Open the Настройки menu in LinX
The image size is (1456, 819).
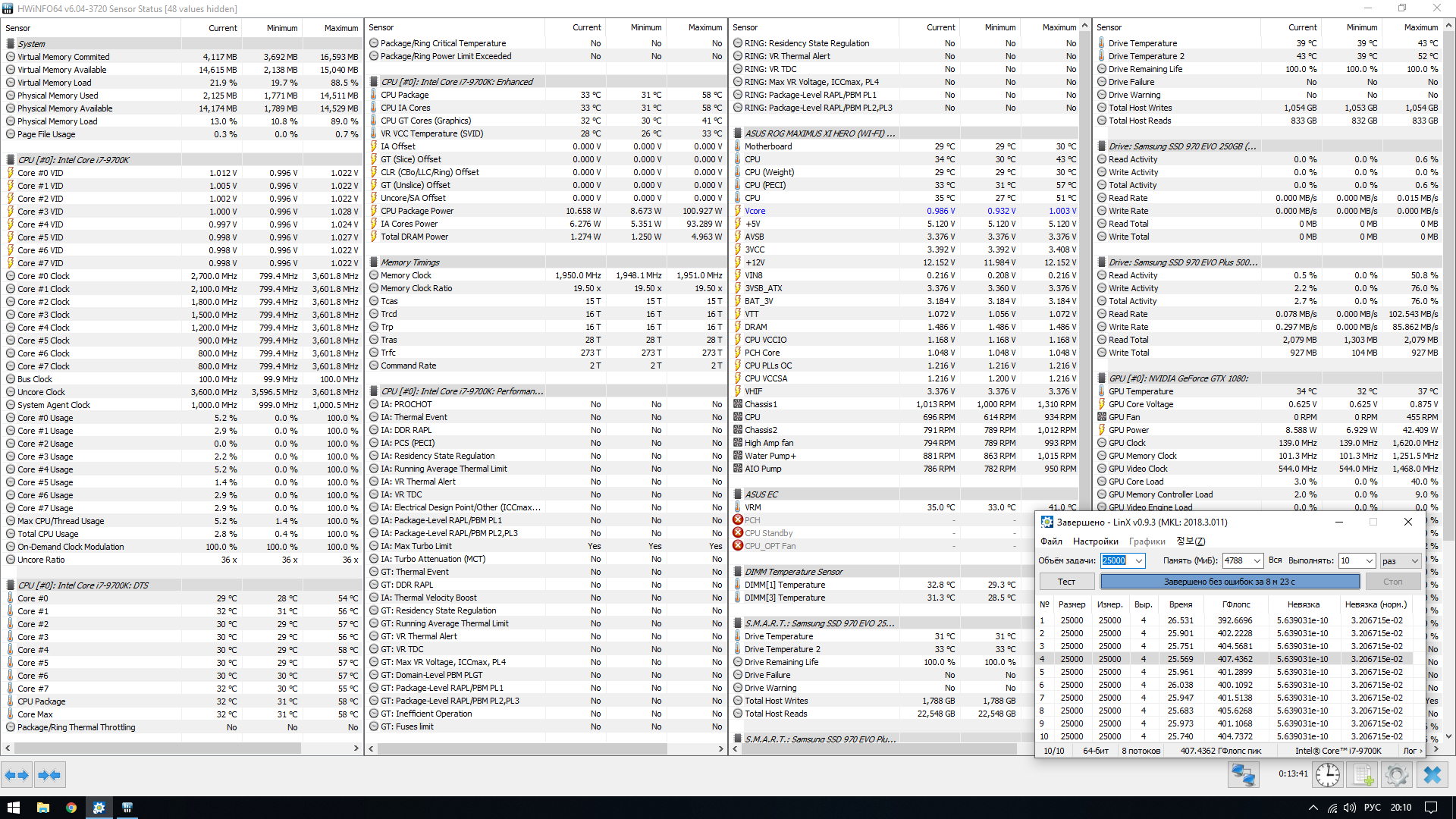(1095, 541)
